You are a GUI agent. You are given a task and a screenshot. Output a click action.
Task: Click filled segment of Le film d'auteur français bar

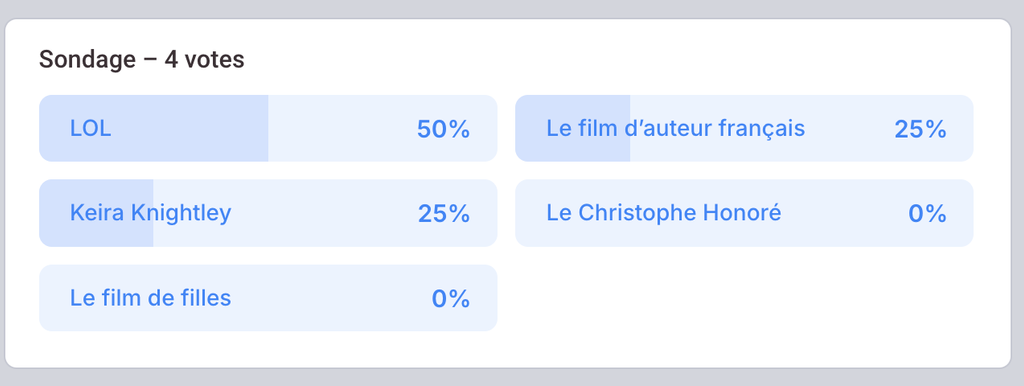pos(573,128)
